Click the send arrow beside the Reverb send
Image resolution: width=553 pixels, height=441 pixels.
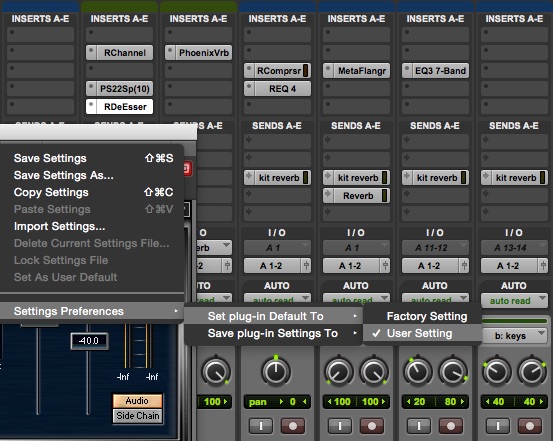[x=328, y=194]
